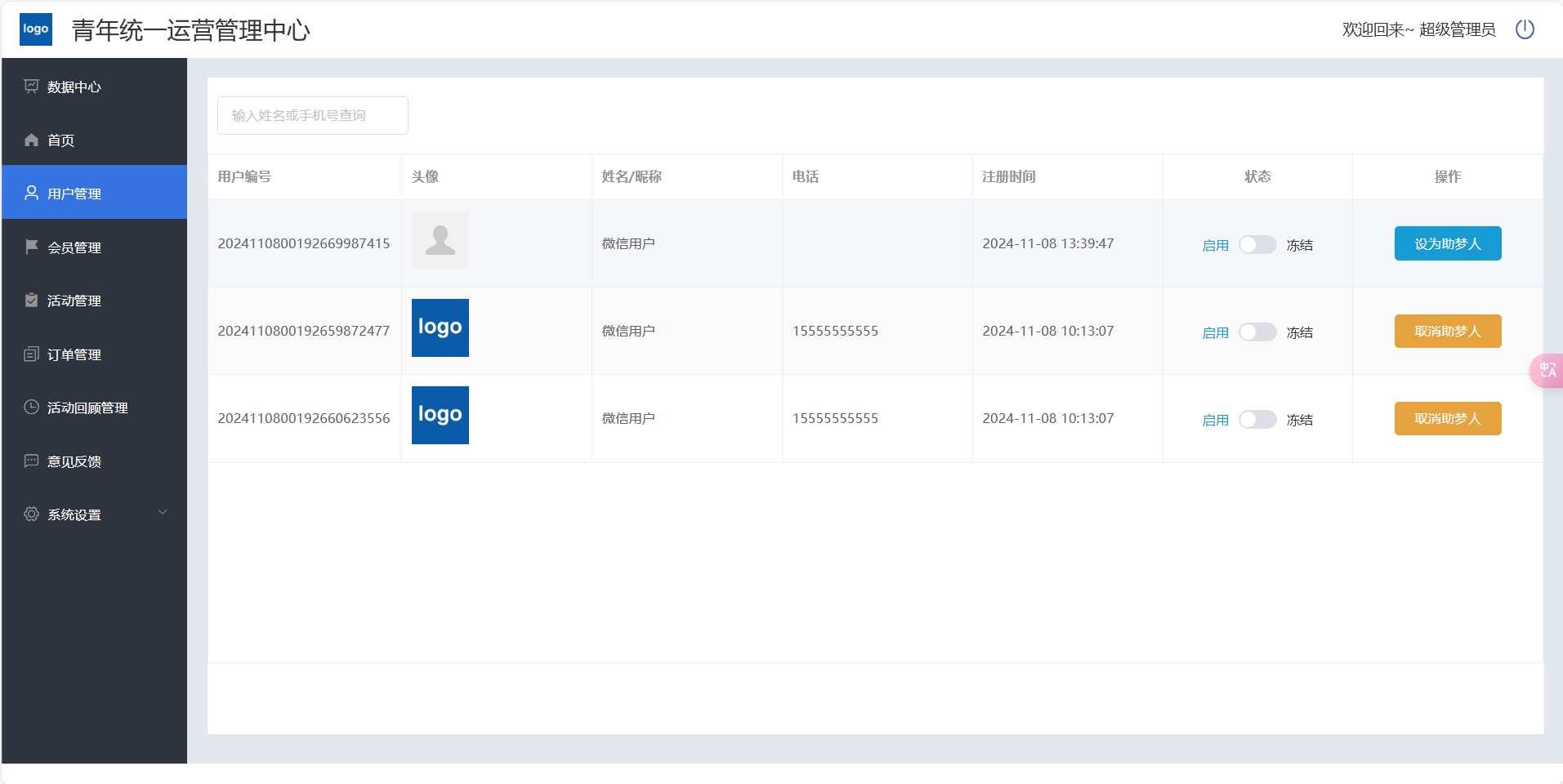Click the member management flag icon

[31, 247]
